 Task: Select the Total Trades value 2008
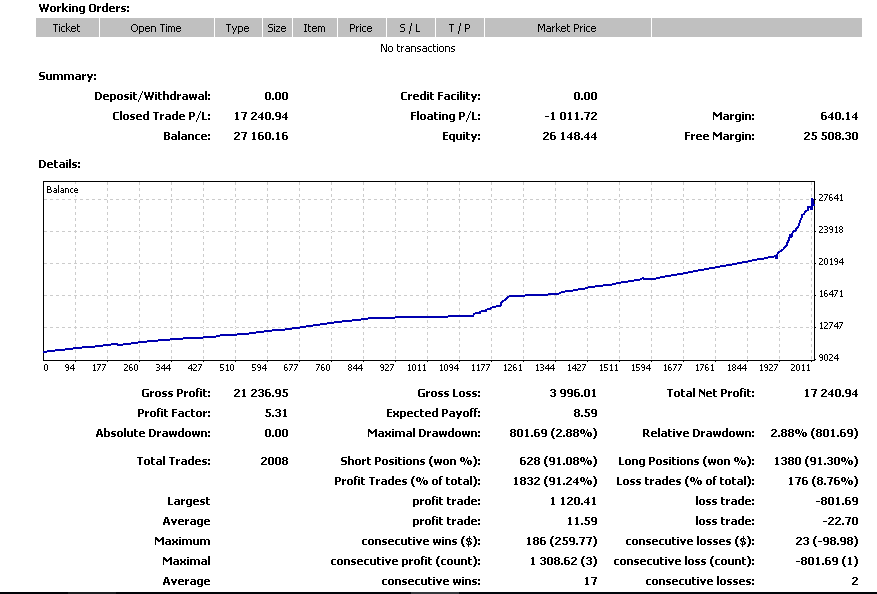tap(273, 461)
